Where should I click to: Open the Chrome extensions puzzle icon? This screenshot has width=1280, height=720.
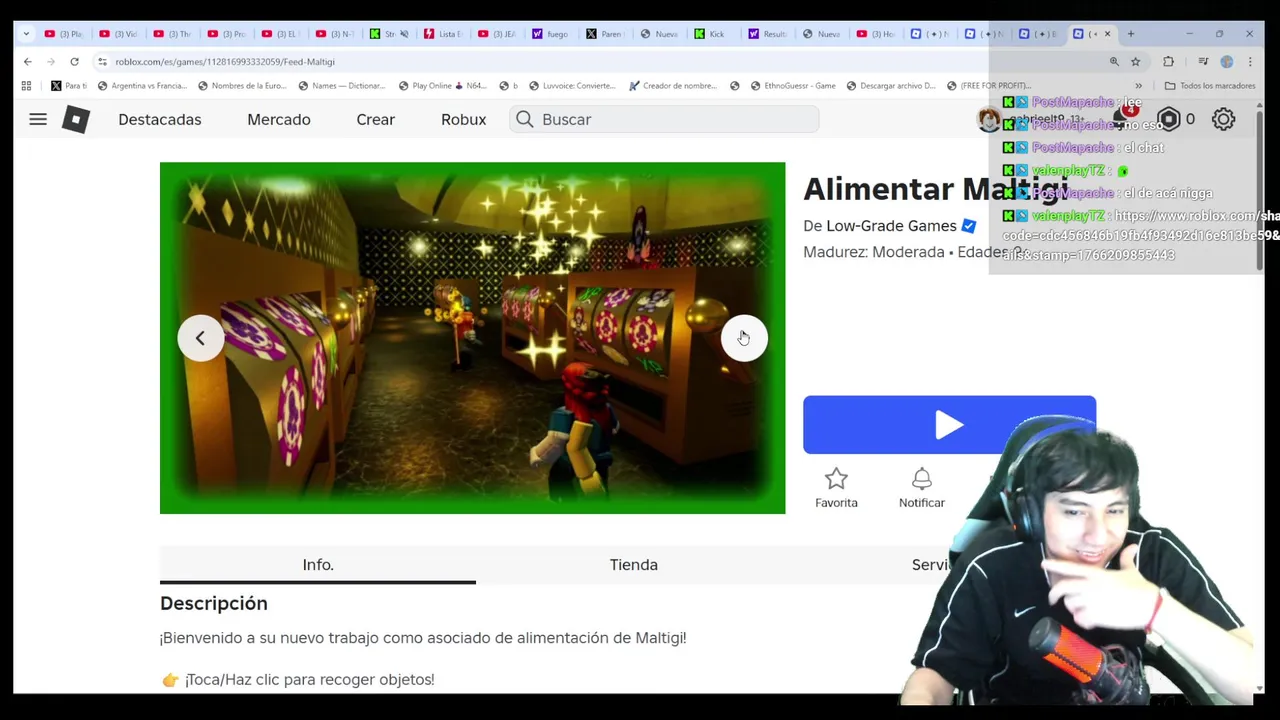[1168, 61]
